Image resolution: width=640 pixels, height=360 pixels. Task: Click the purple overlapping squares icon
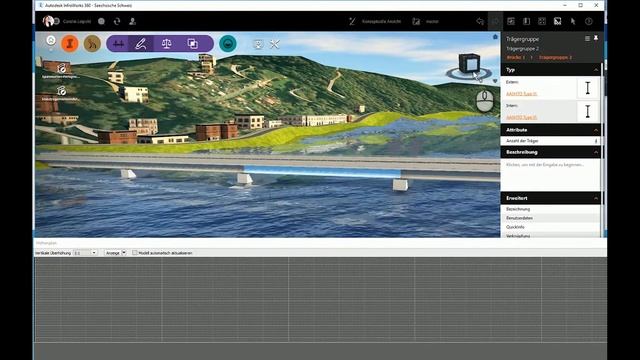[192, 44]
